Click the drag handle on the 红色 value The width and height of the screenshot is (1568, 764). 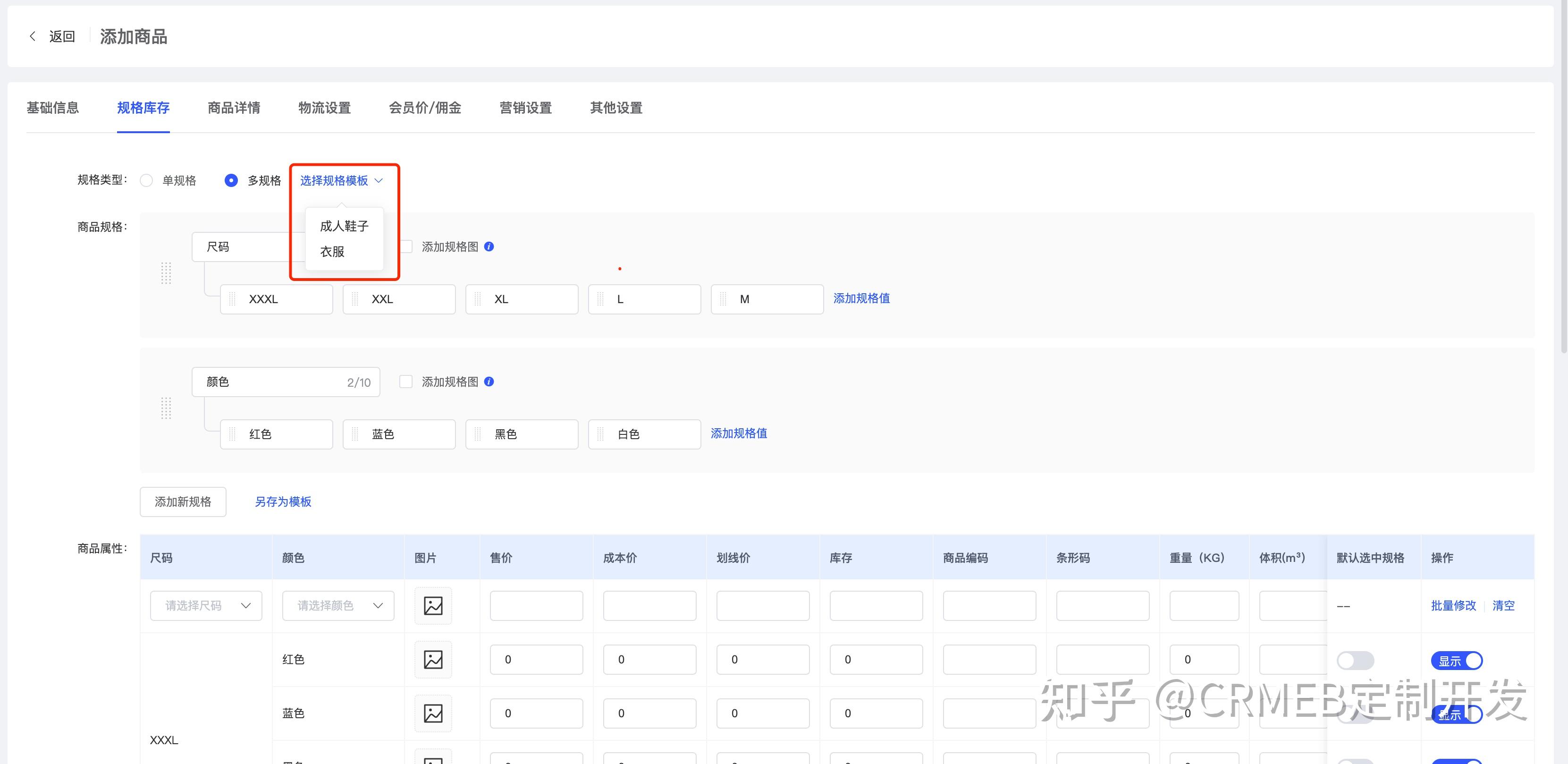[232, 434]
